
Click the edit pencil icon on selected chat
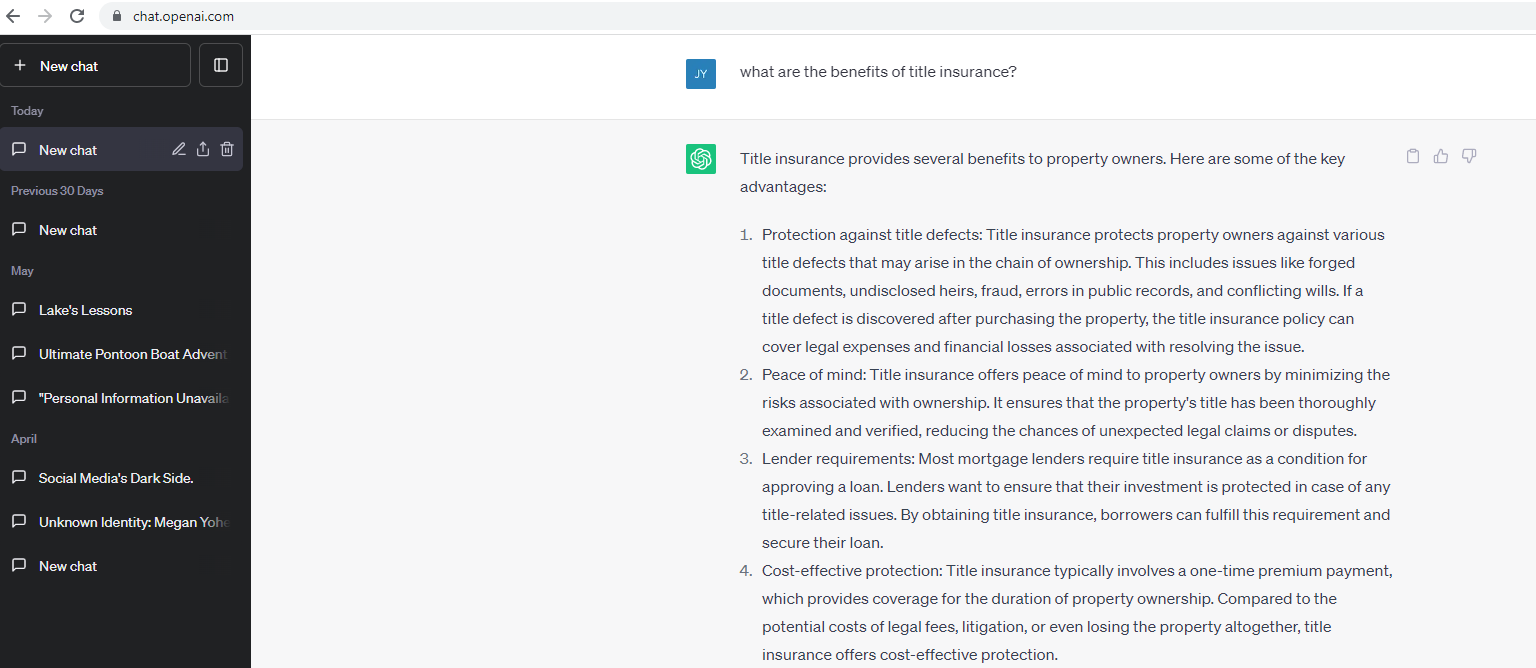[179, 150]
